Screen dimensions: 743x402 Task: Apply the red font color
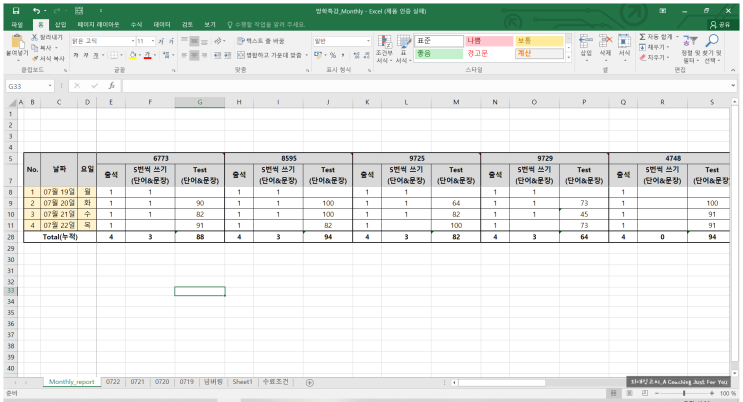(147, 55)
